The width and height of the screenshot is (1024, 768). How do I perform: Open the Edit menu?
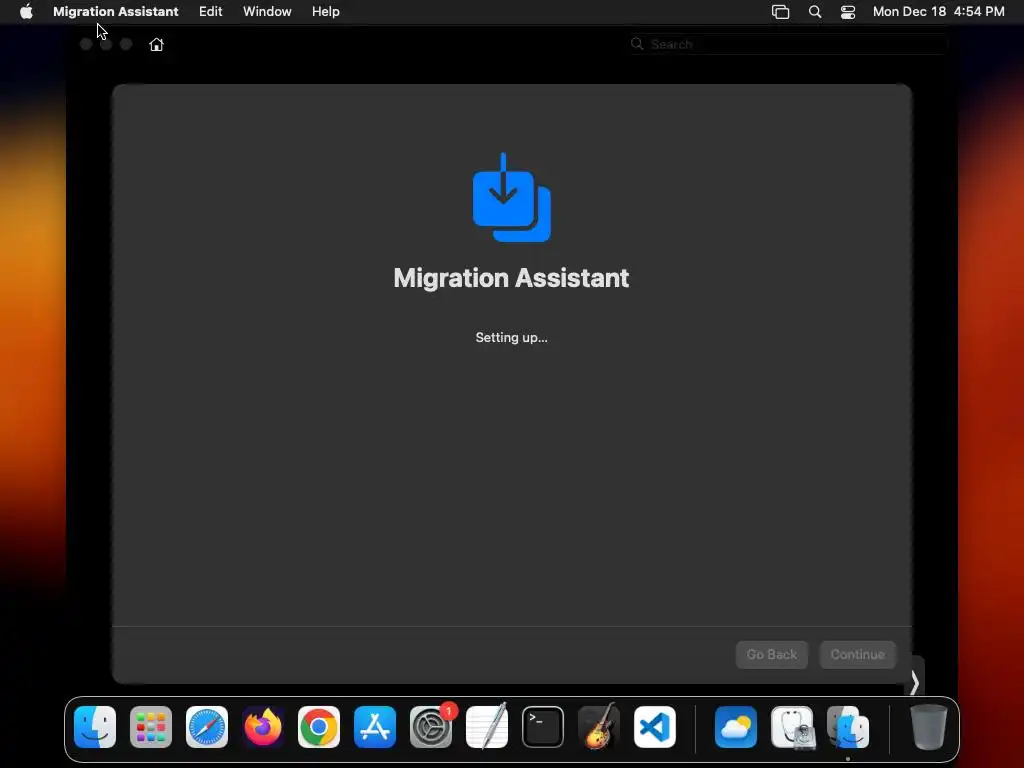(x=210, y=11)
